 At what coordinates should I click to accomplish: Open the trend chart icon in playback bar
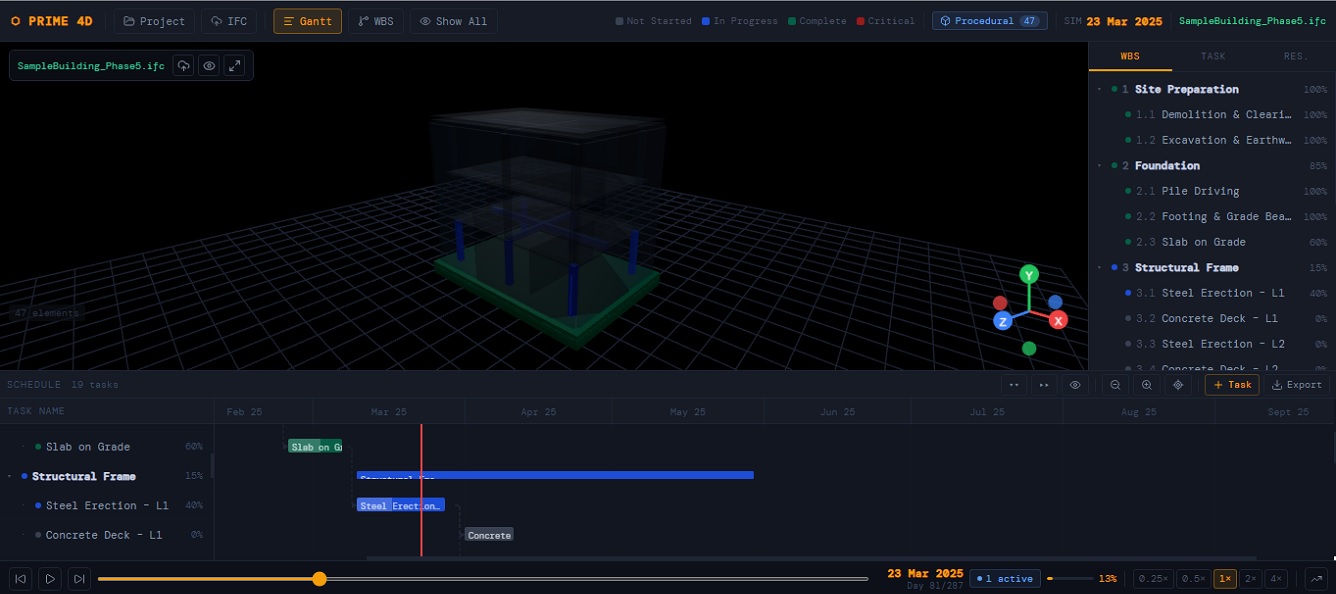pyautogui.click(x=1317, y=578)
